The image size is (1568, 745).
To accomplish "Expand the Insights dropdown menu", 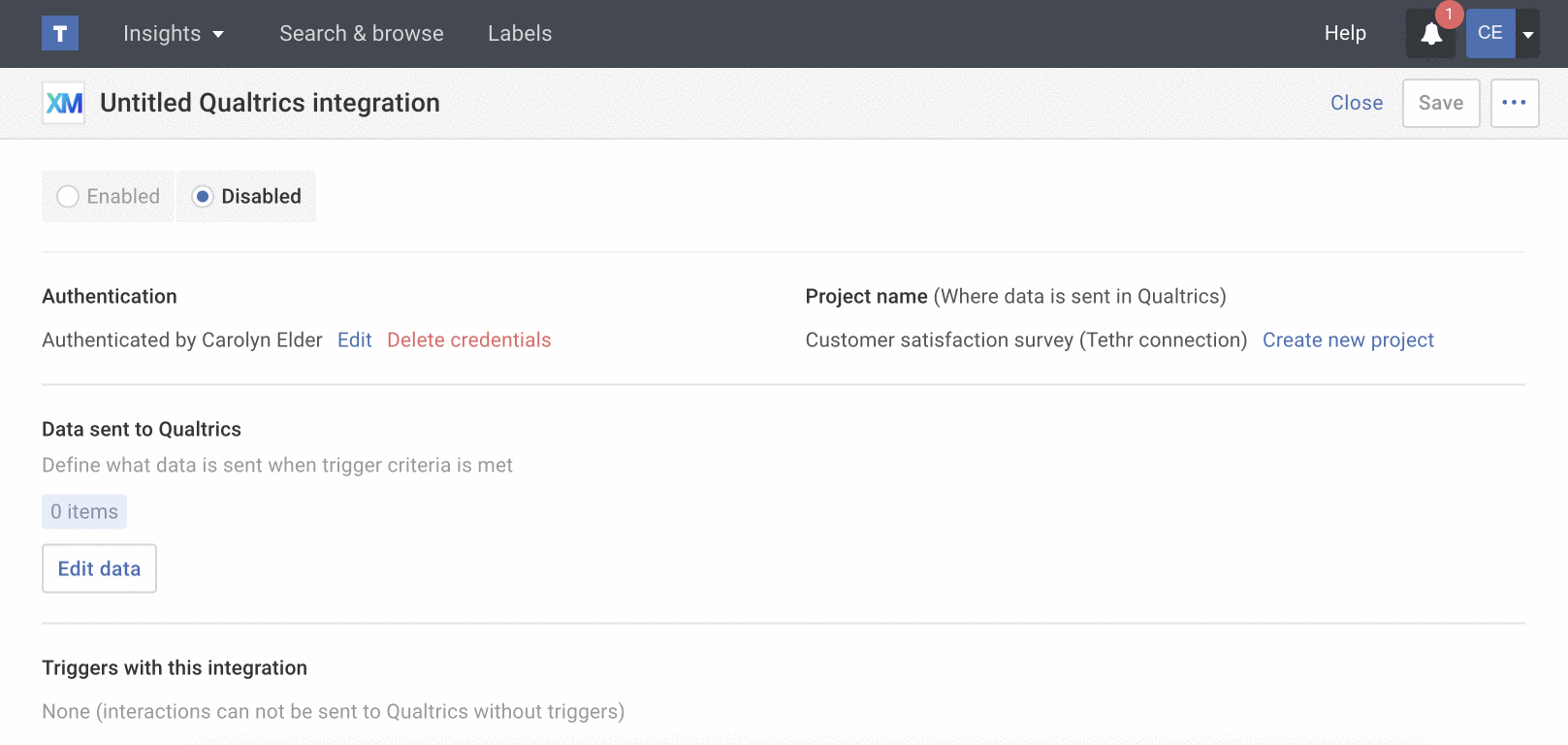I will tap(174, 34).
